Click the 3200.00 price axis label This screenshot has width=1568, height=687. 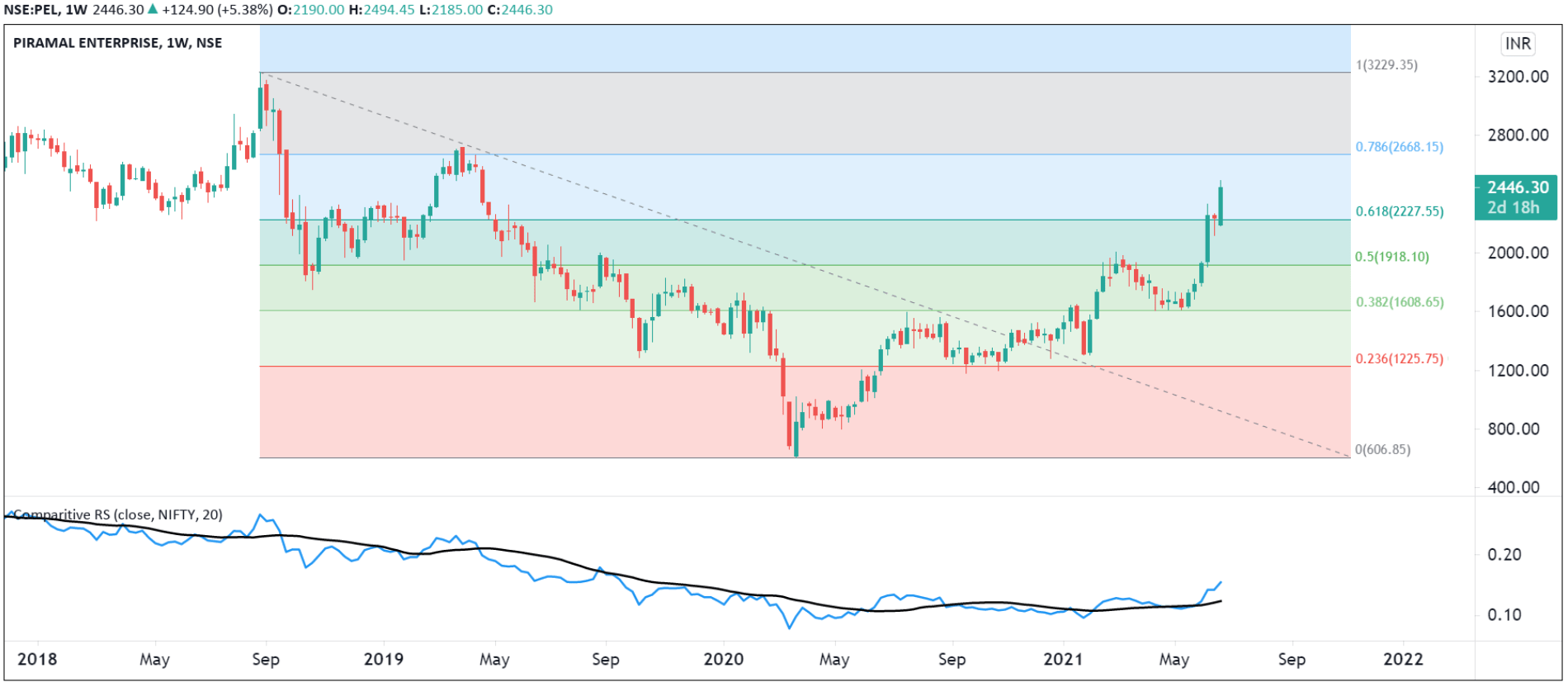point(1518,77)
